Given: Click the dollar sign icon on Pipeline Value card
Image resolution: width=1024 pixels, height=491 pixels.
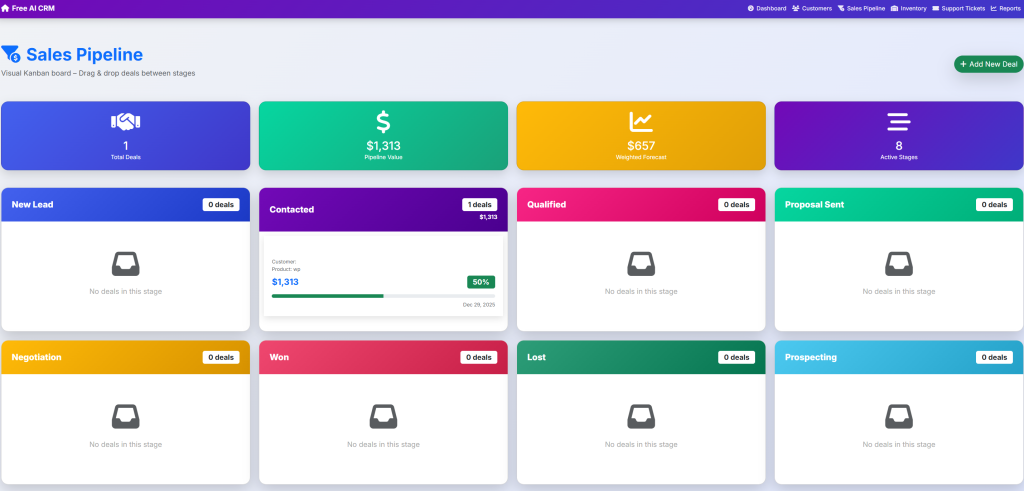Looking at the screenshot, I should [383, 123].
